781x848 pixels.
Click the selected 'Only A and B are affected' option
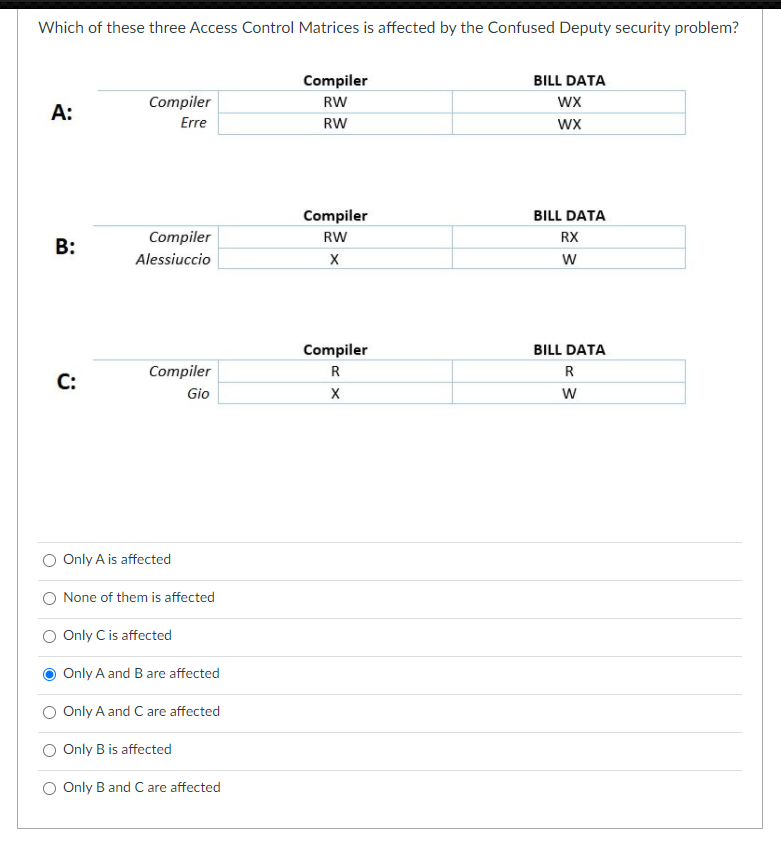point(49,674)
